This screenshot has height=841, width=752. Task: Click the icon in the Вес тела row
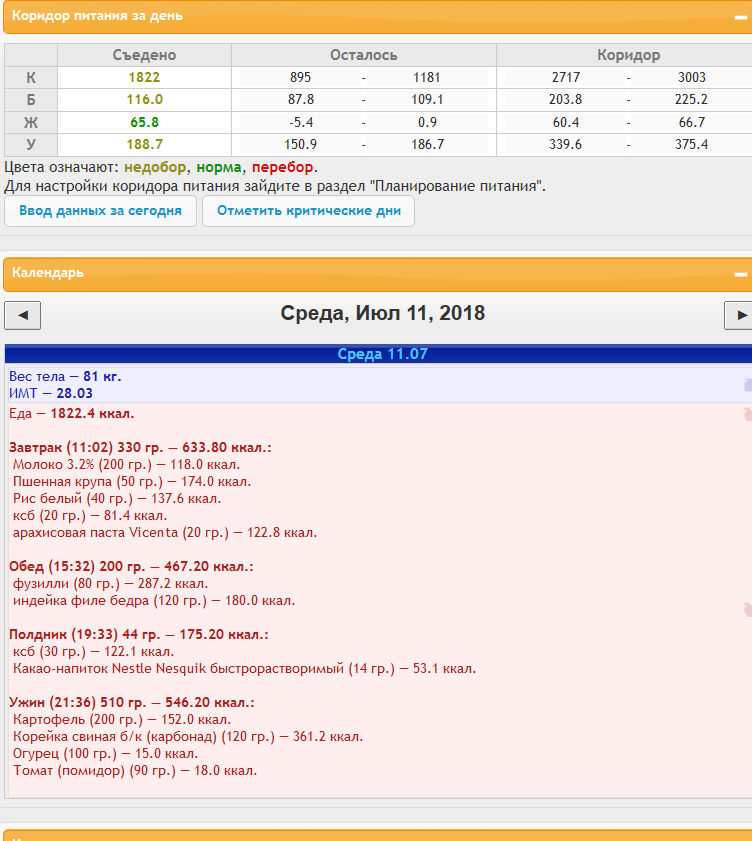click(x=746, y=384)
